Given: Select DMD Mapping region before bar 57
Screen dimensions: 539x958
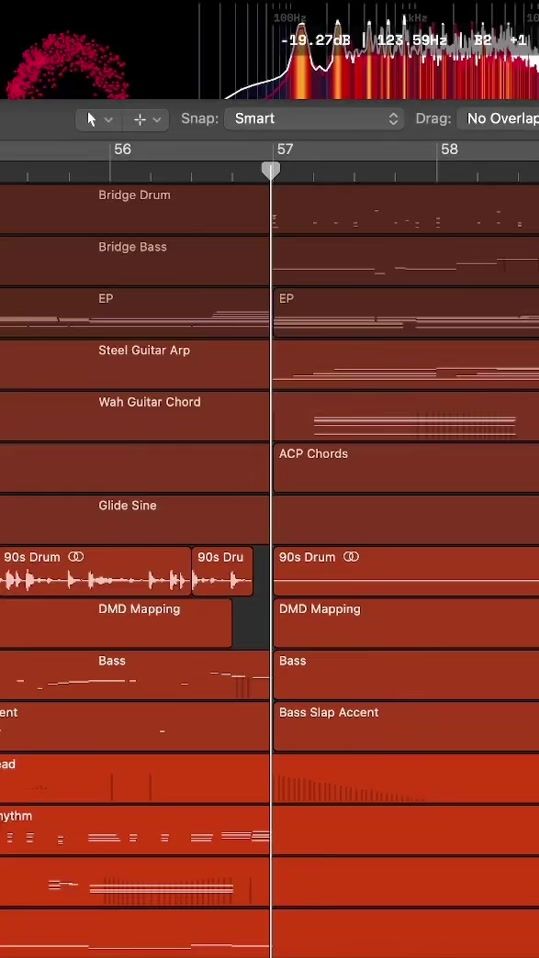Looking at the screenshot, I should (116, 623).
